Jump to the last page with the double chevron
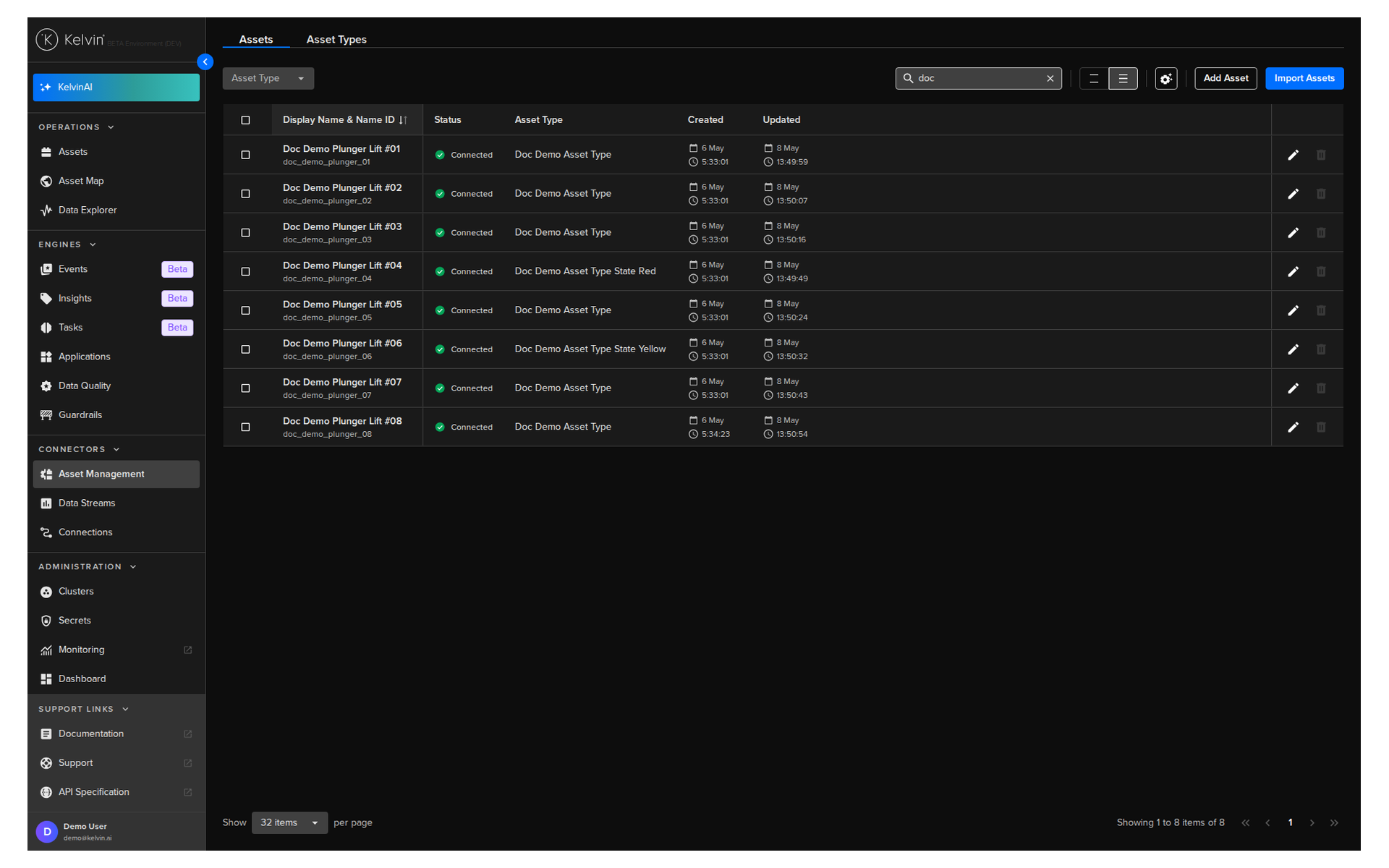Image resolution: width=1389 pixels, height=868 pixels. 1334,823
